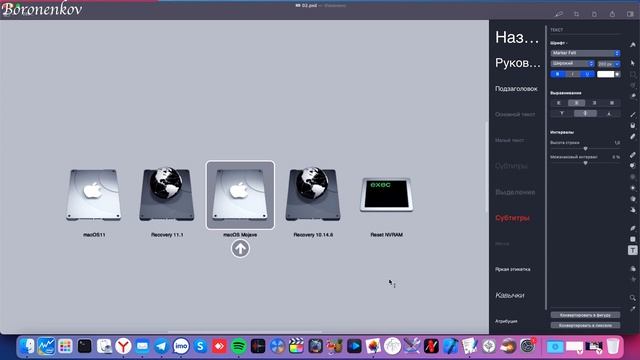Click the white text color swatch

coord(605,74)
